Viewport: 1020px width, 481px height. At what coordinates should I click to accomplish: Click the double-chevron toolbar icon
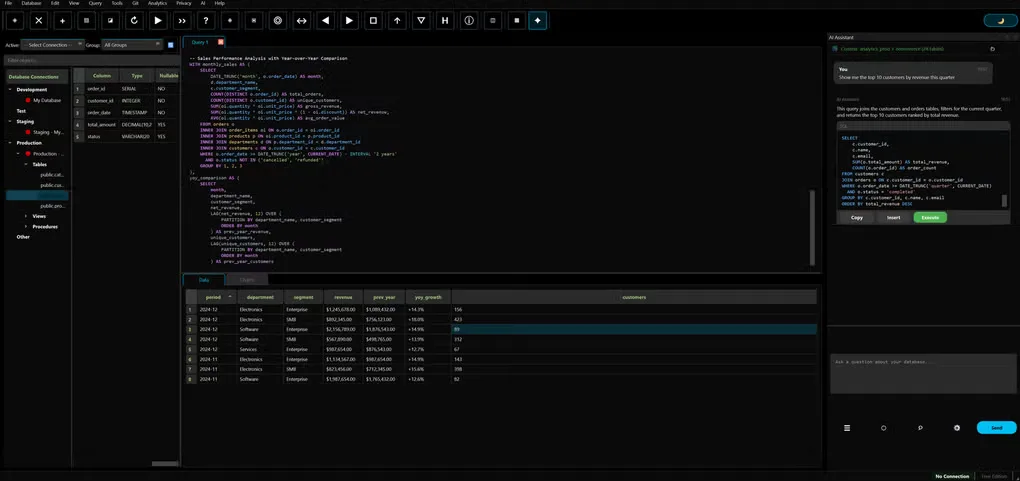182,21
